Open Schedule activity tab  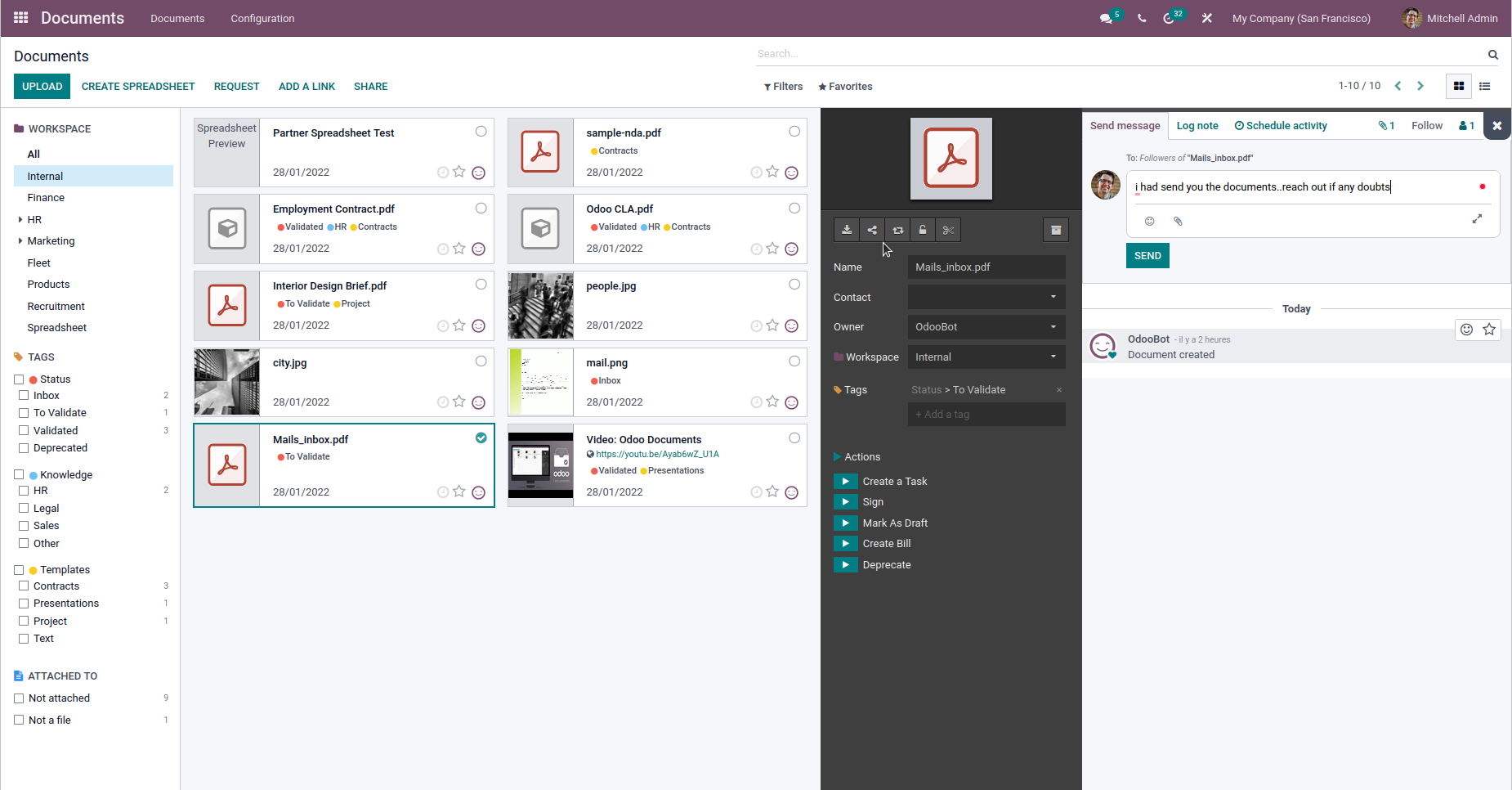pyautogui.click(x=1281, y=125)
